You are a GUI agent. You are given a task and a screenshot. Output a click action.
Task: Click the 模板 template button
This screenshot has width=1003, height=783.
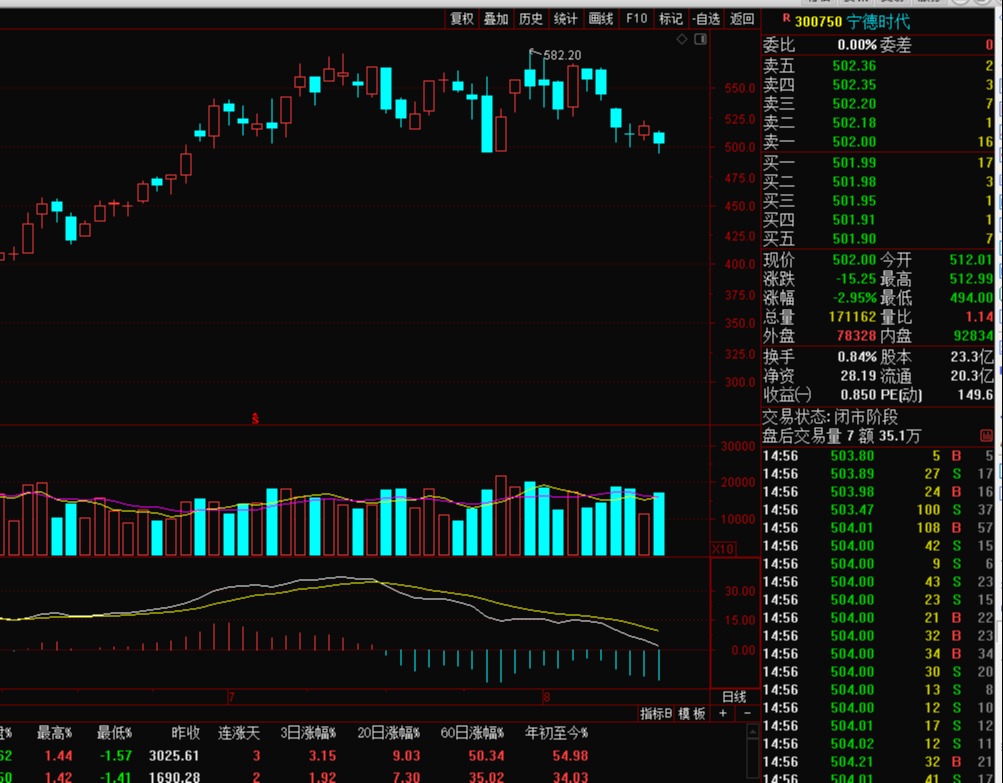click(692, 713)
